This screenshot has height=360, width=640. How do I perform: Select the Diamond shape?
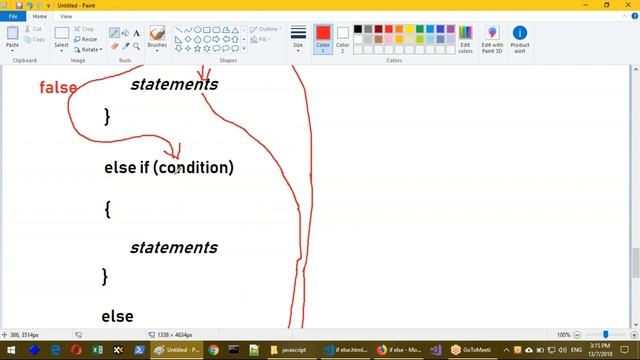coord(188,39)
